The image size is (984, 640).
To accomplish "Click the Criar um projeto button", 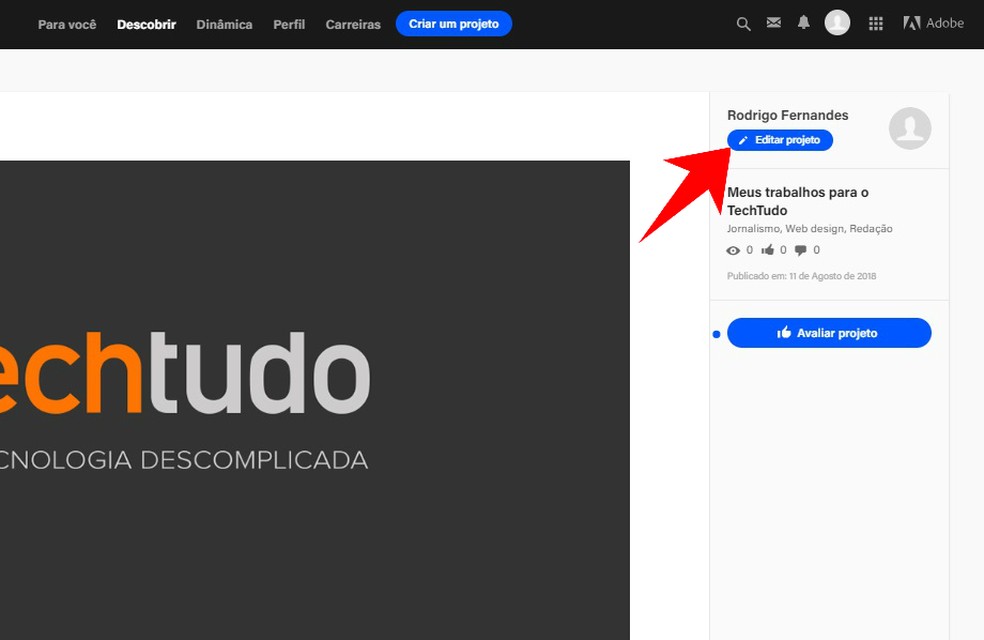I will [454, 23].
